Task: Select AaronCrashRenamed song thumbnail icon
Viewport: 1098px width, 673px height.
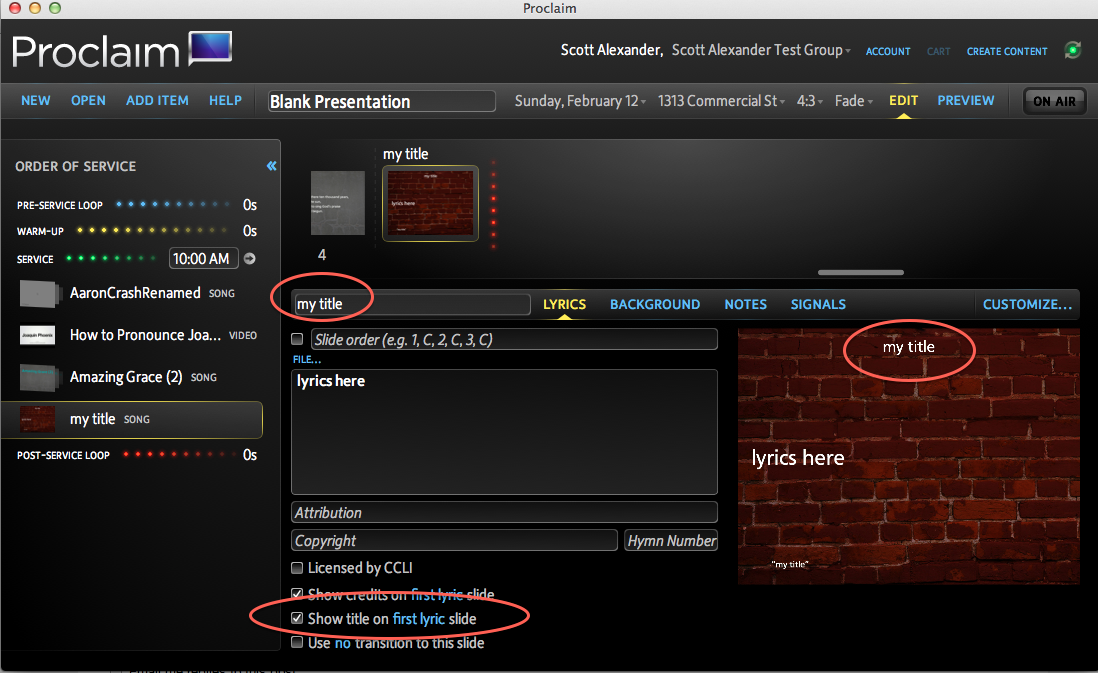Action: point(39,293)
